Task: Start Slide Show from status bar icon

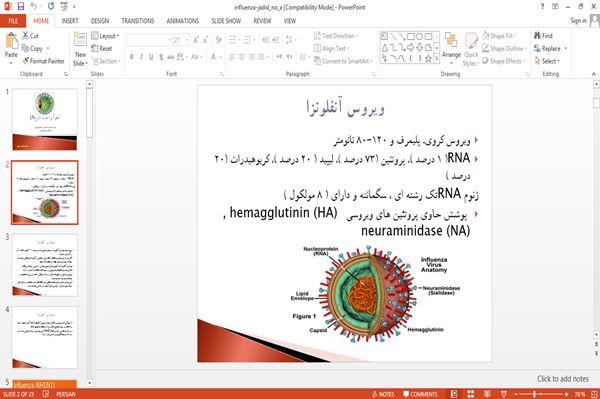Action: coord(504,394)
